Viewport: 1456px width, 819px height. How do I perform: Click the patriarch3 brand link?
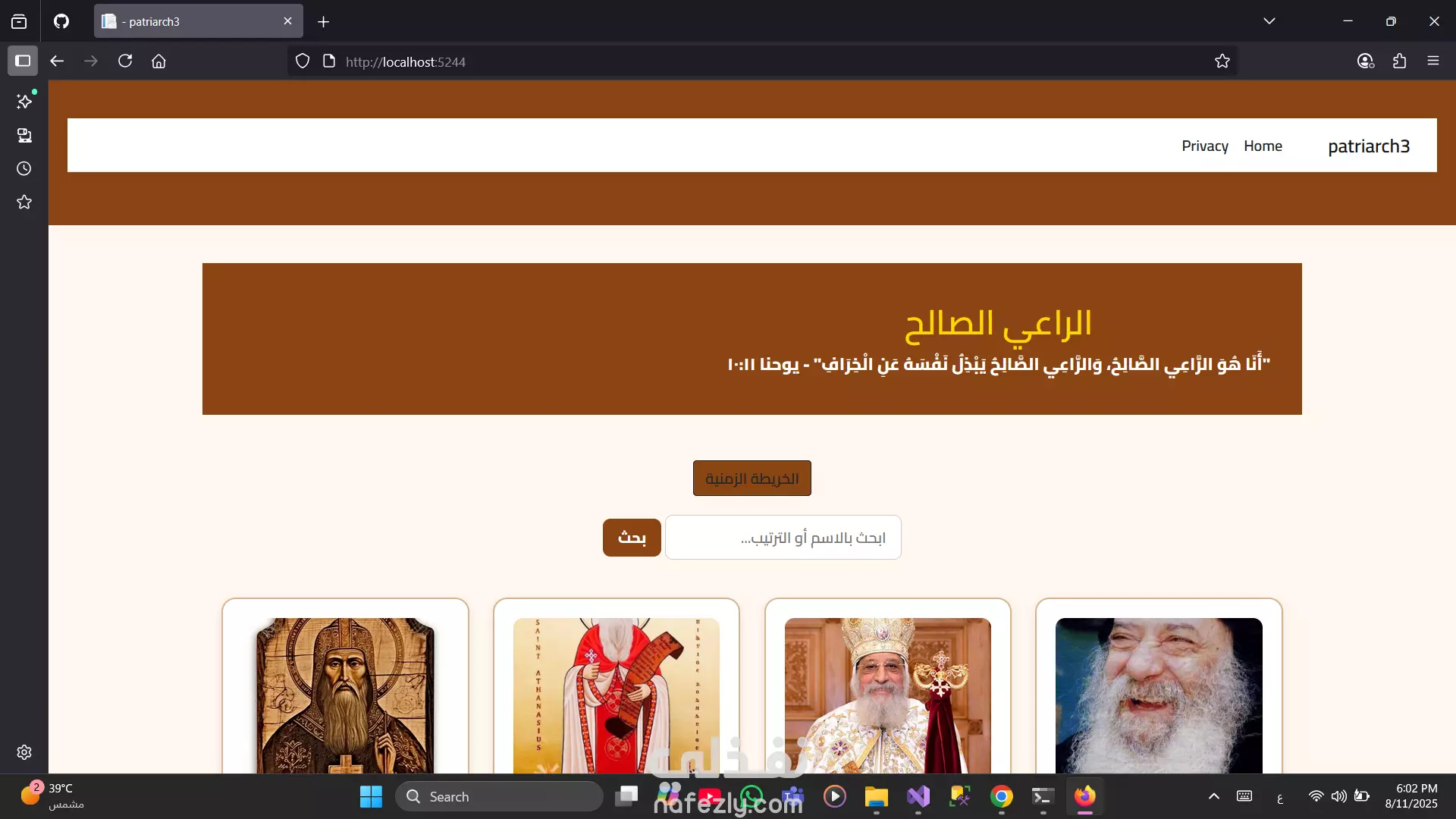pos(1369,146)
